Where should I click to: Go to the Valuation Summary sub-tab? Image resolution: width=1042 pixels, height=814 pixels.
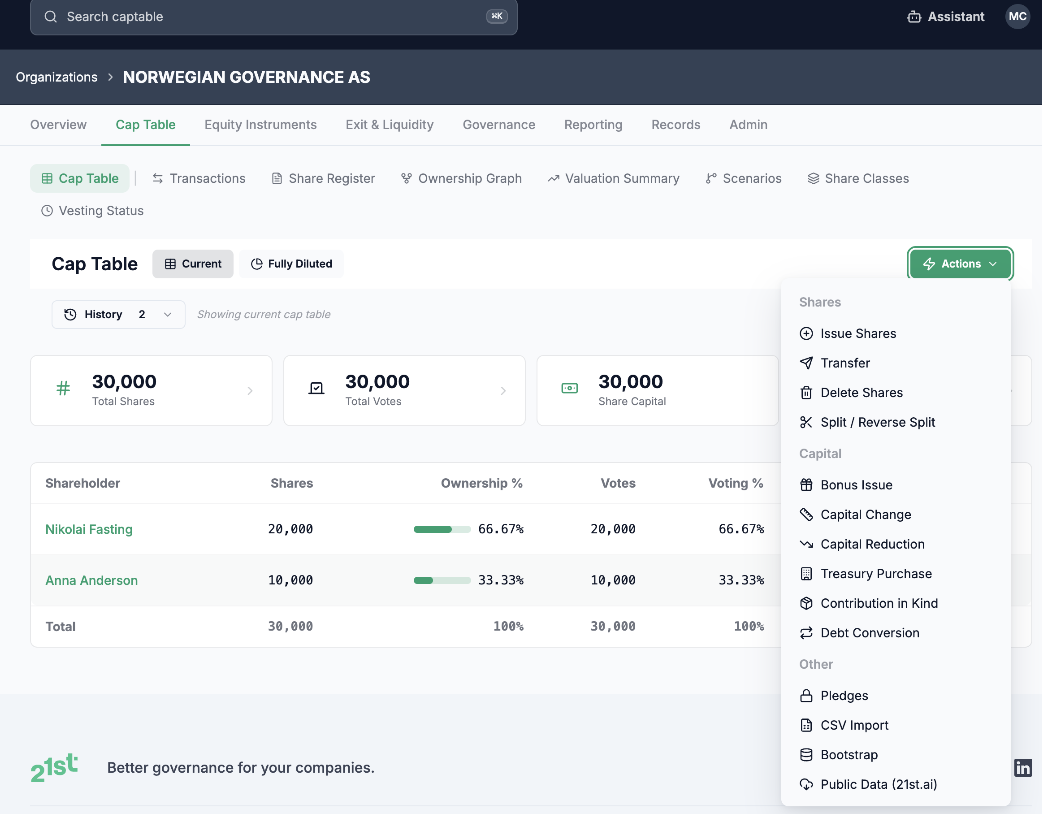coord(613,179)
